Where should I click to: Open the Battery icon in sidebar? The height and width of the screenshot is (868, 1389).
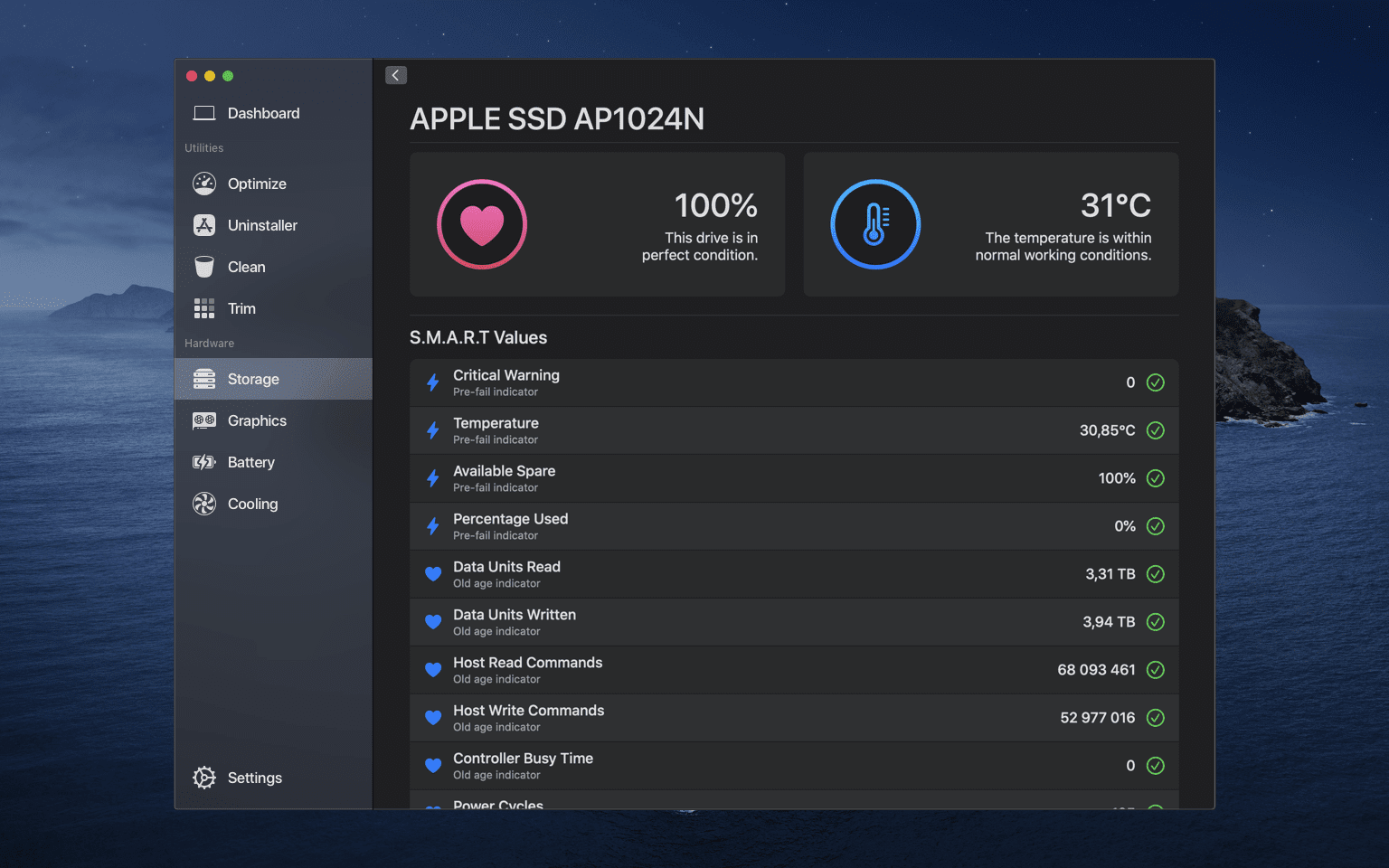(204, 462)
